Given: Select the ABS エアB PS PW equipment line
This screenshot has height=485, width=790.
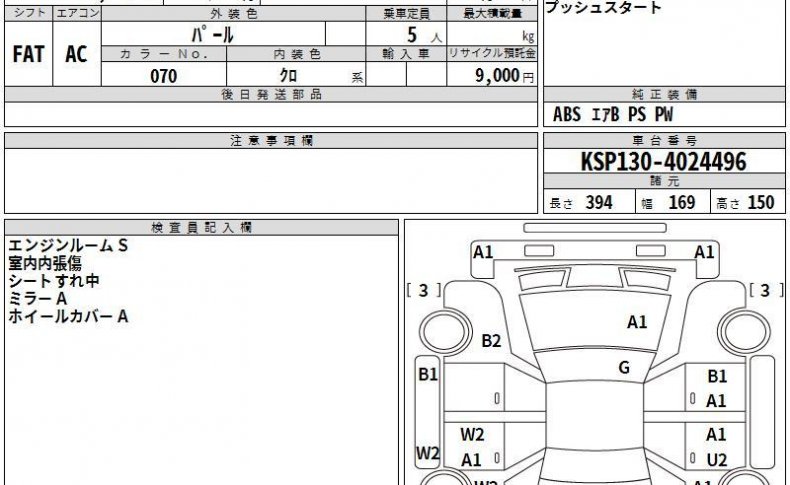Looking at the screenshot, I should [613, 114].
